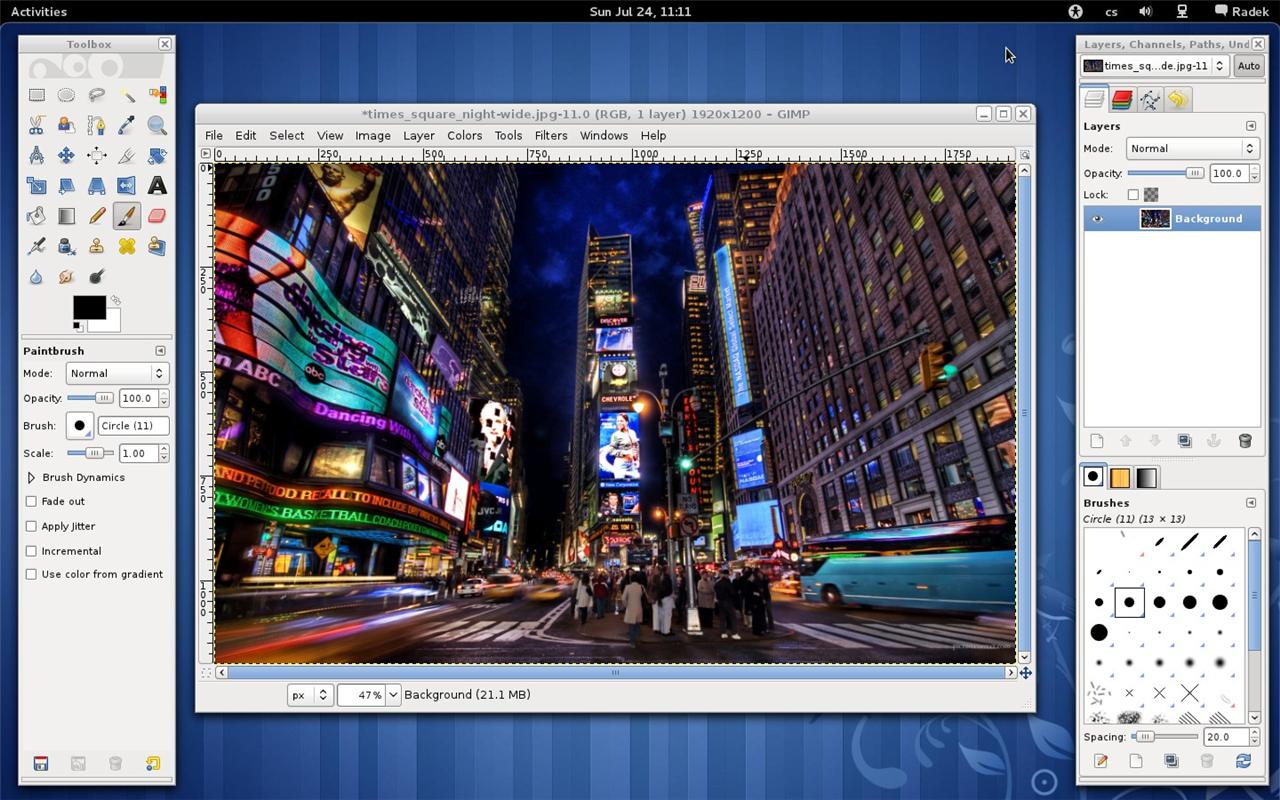This screenshot has width=1280, height=800.
Task: Switch to the Gradients tab
Action: click(1147, 477)
